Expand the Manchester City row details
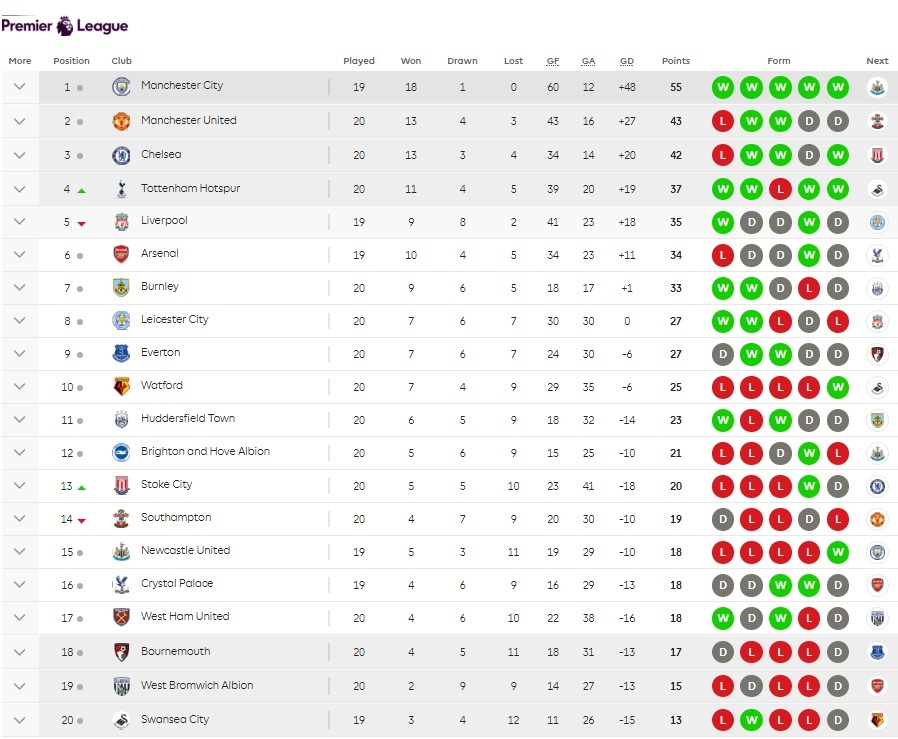The image size is (898, 739). pos(19,87)
